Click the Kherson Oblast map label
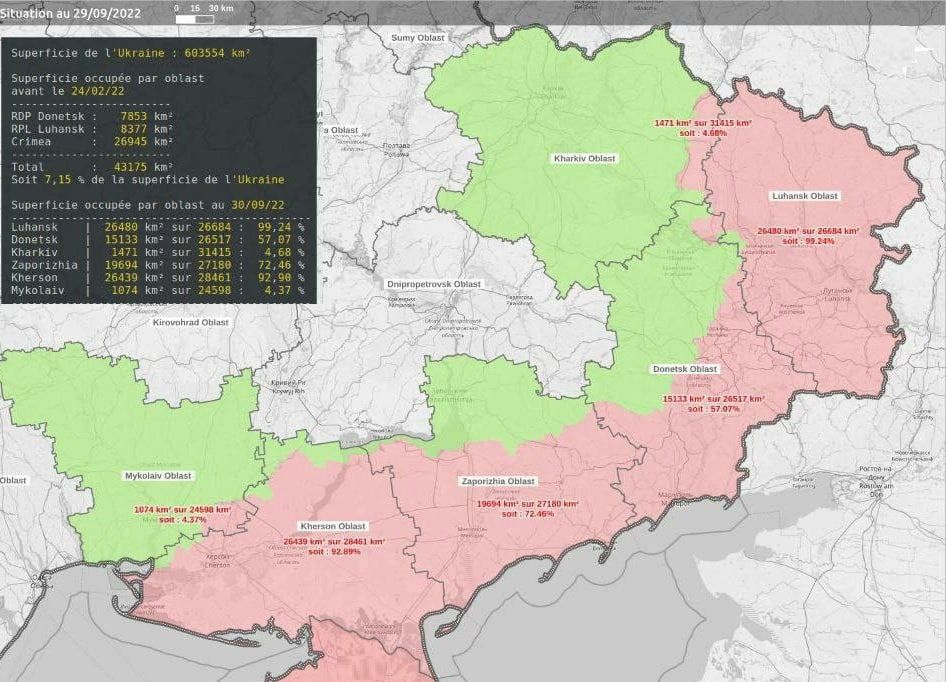The image size is (946, 682). coord(333,526)
